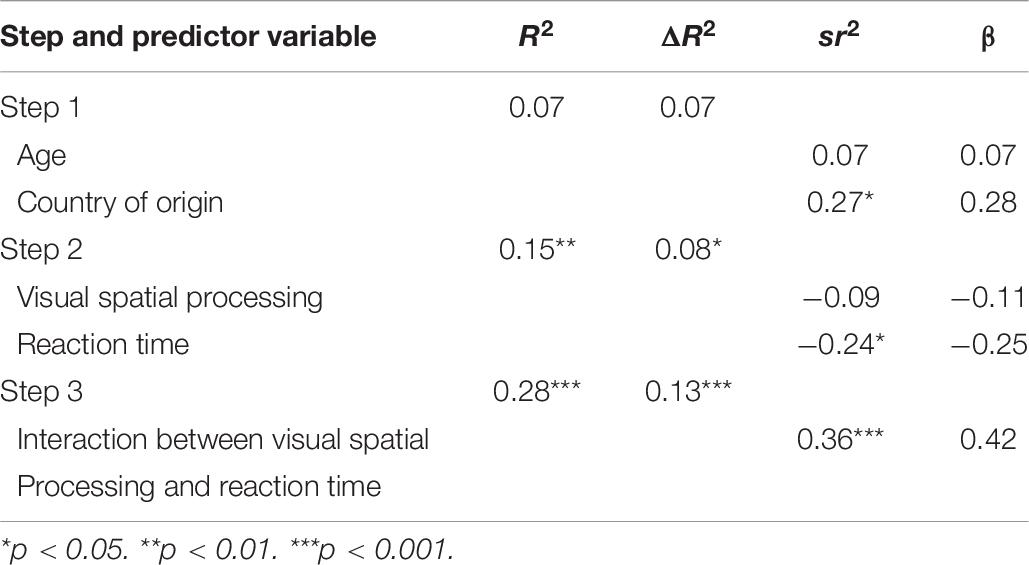Click the −0.24* reaction time value
The image size is (1029, 565).
coord(841,344)
